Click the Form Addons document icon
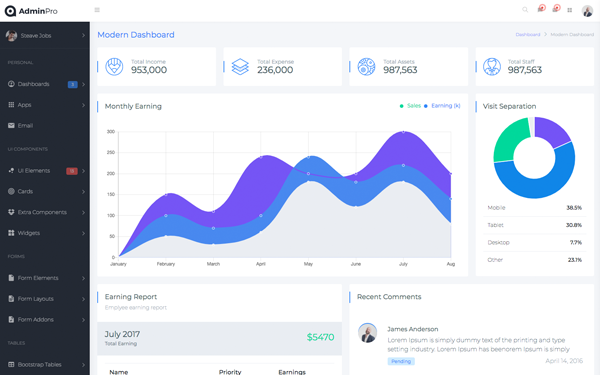This screenshot has width=600, height=375. click(11, 319)
